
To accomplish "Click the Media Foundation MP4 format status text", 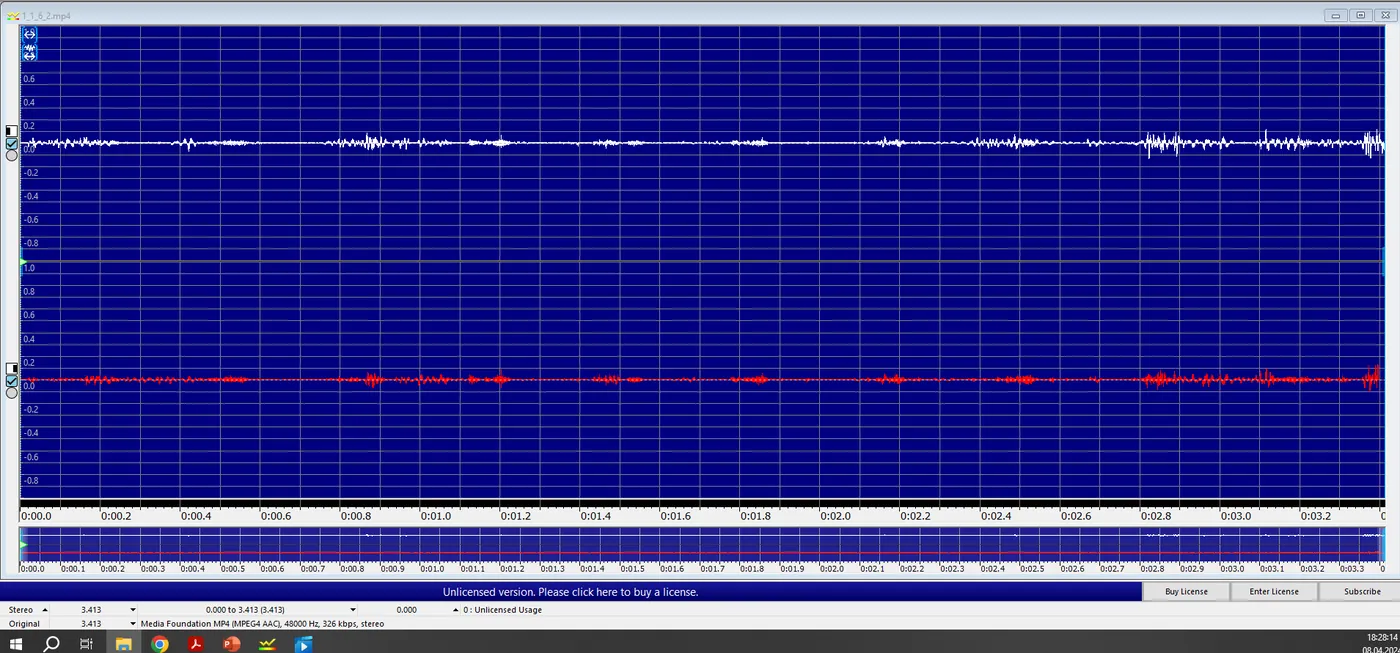I will tap(262, 623).
